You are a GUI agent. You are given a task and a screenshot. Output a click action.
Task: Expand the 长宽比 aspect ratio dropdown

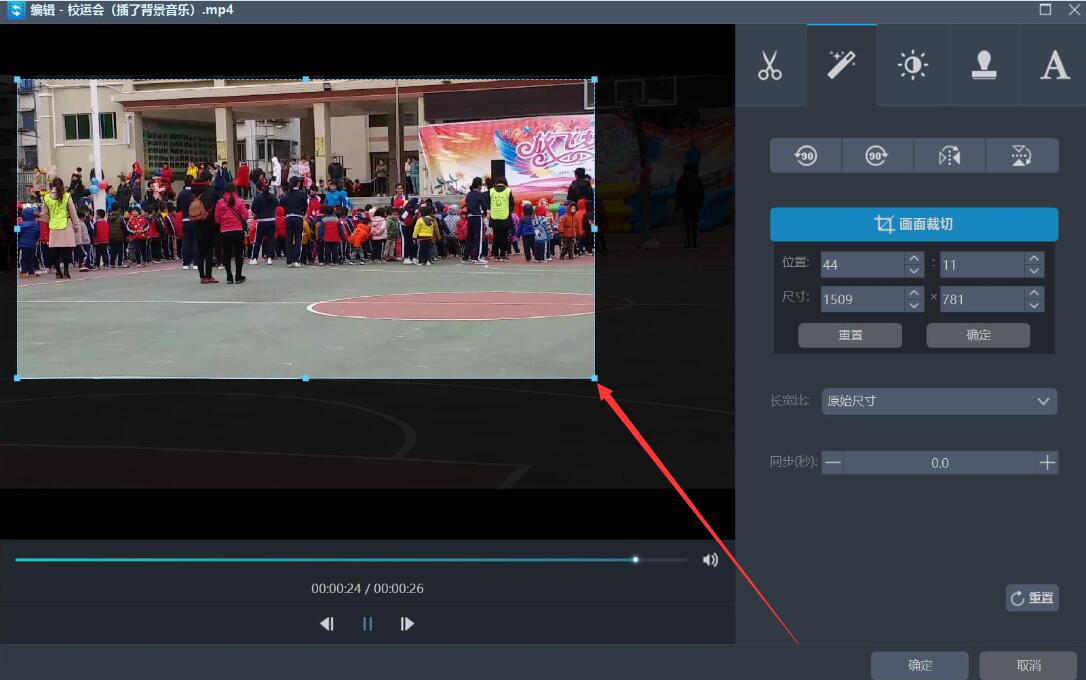939,401
